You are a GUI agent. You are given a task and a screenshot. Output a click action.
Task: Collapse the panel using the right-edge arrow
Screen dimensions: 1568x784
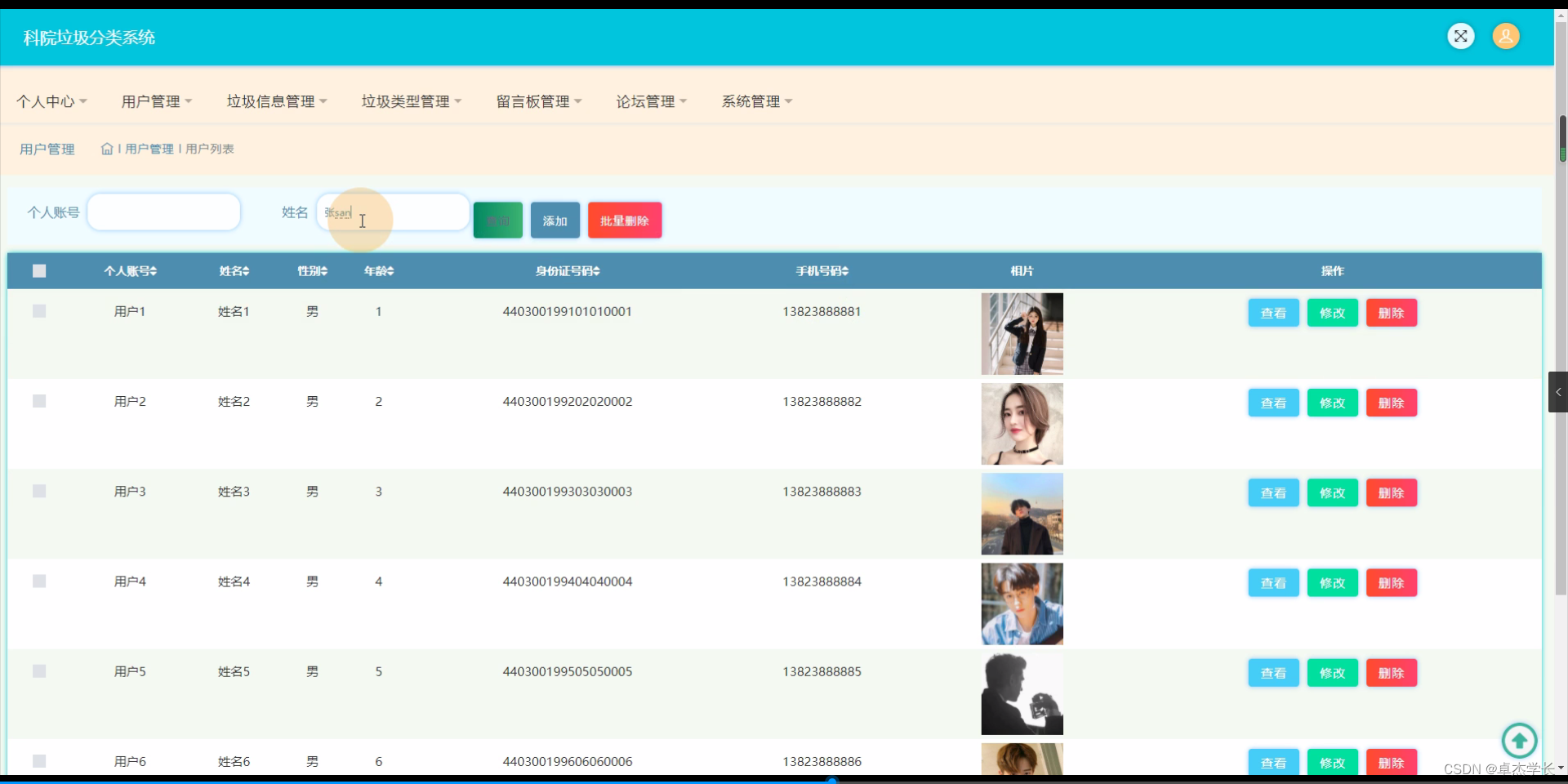[x=1558, y=392]
